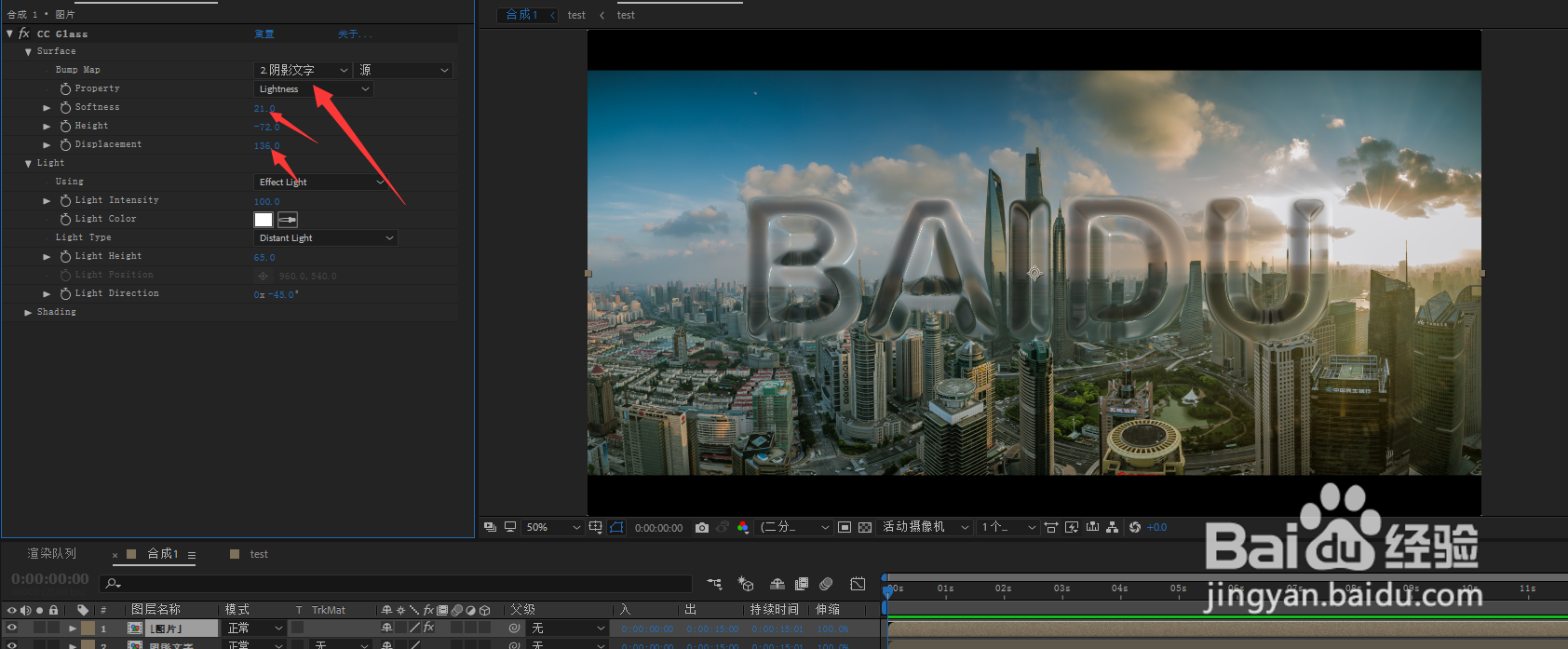The image size is (1568, 649).
Task: Click the 重置 reset link for CC Glass
Action: pyautogui.click(x=264, y=34)
